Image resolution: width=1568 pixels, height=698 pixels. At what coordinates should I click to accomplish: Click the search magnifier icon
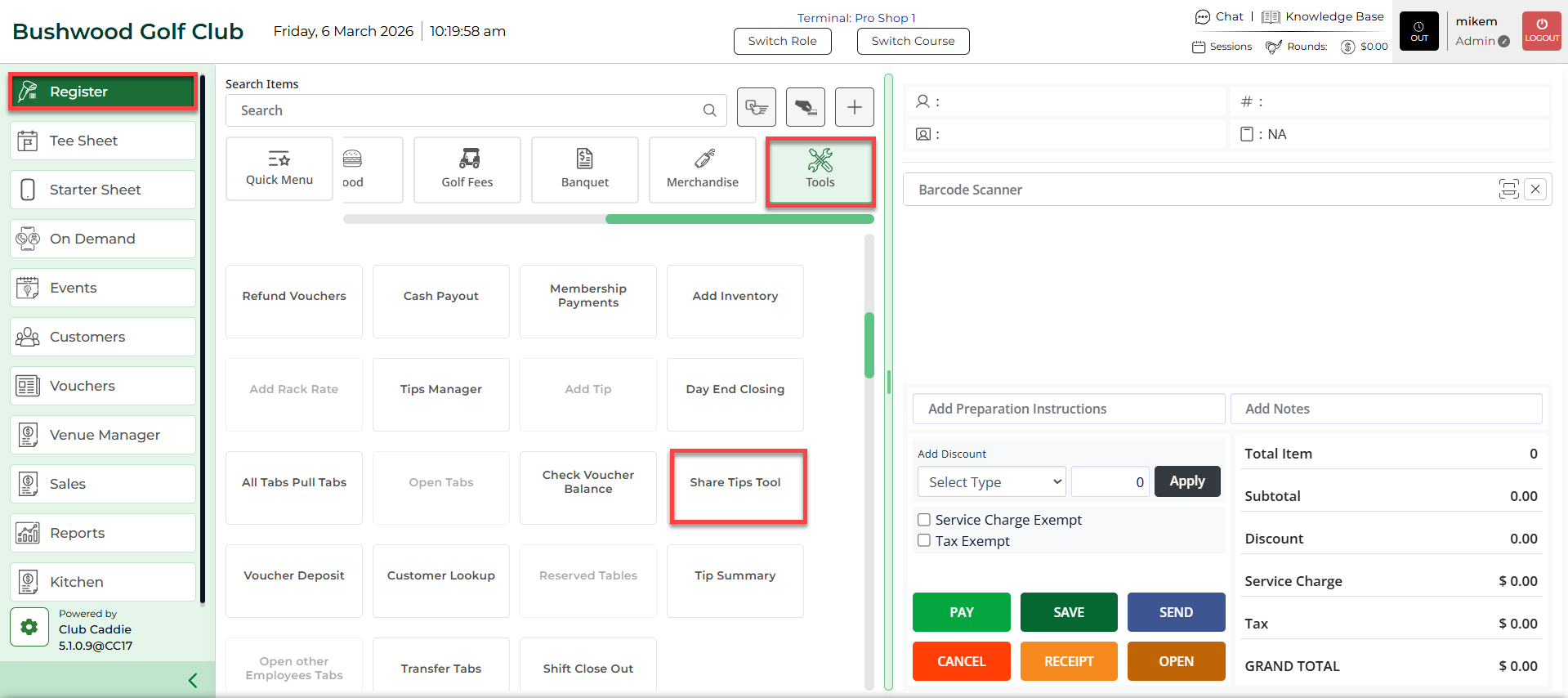[709, 110]
